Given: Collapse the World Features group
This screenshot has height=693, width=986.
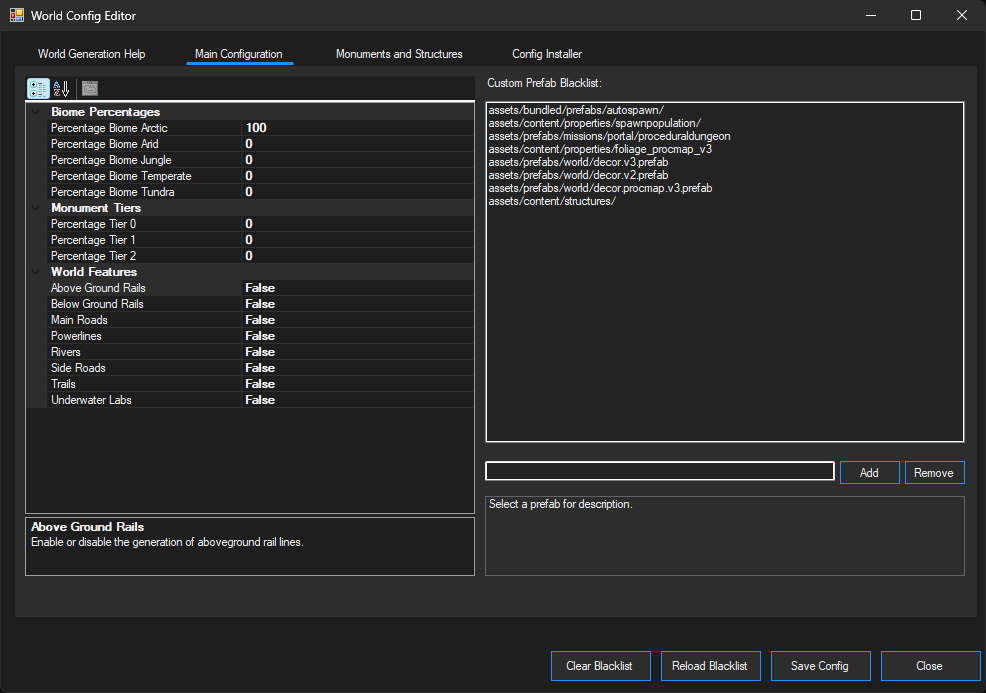Looking at the screenshot, I should tap(36, 271).
